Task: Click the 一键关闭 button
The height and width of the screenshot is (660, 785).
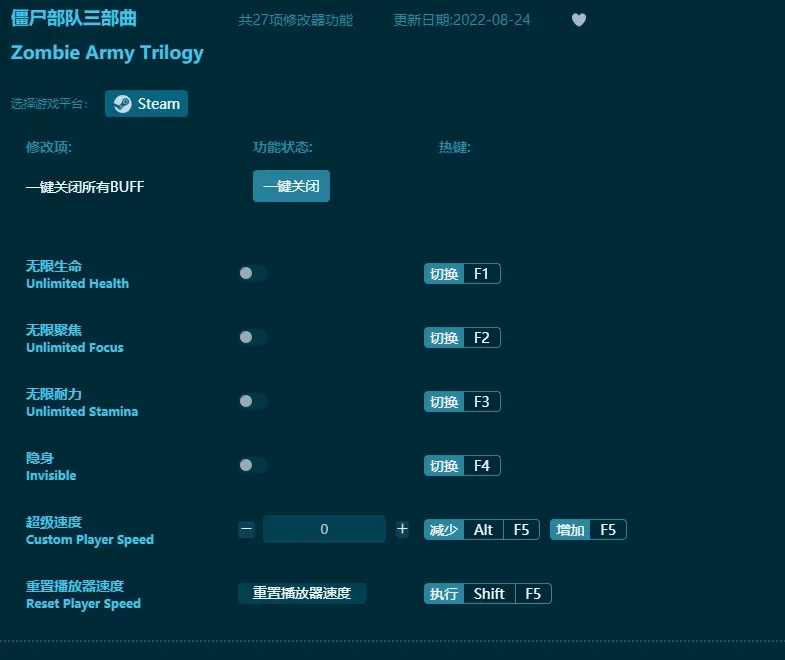Action: (291, 186)
